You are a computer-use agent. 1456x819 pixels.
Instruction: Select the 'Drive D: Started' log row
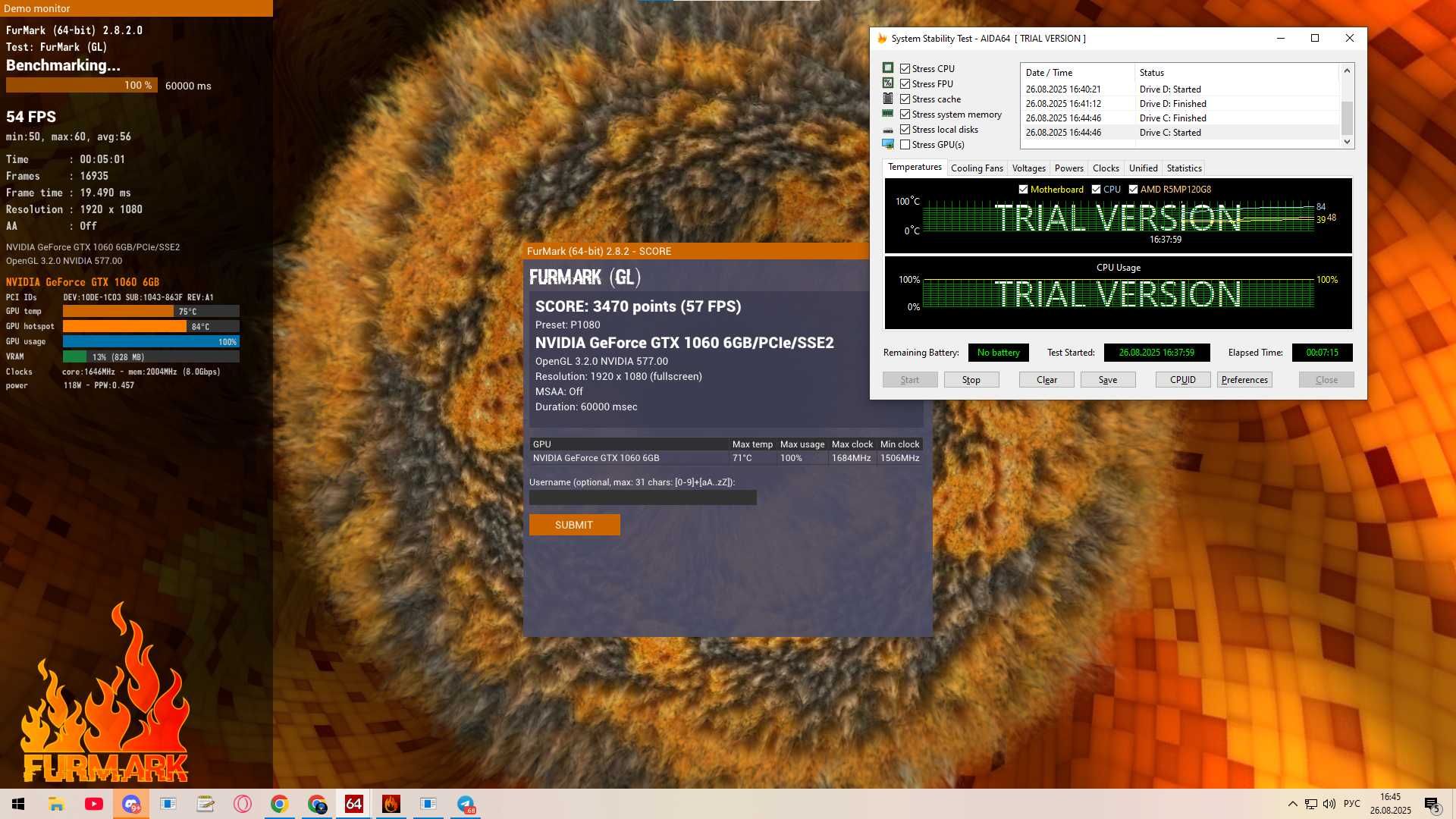1180,89
